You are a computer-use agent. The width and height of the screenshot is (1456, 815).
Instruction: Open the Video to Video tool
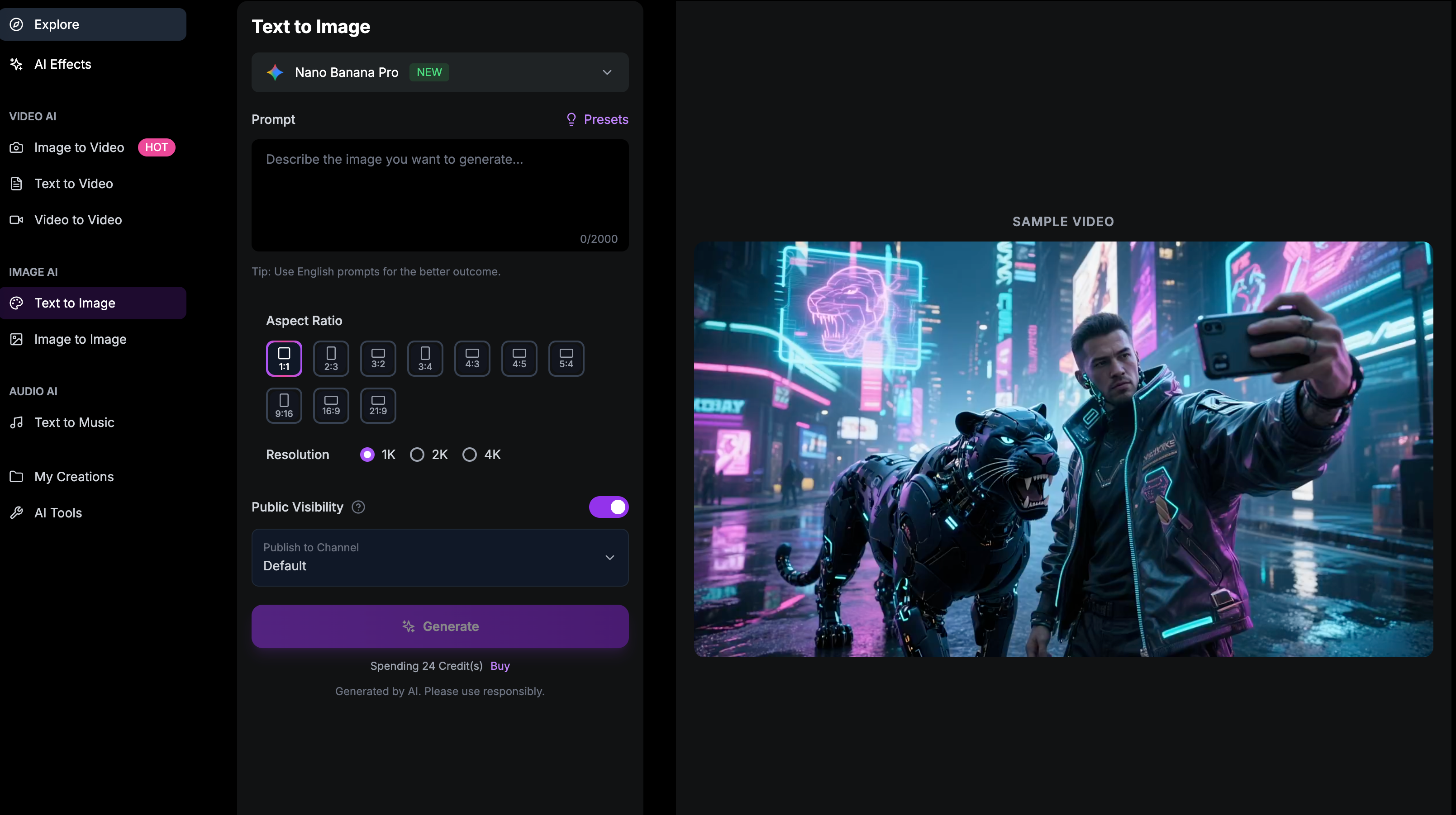tap(77, 220)
